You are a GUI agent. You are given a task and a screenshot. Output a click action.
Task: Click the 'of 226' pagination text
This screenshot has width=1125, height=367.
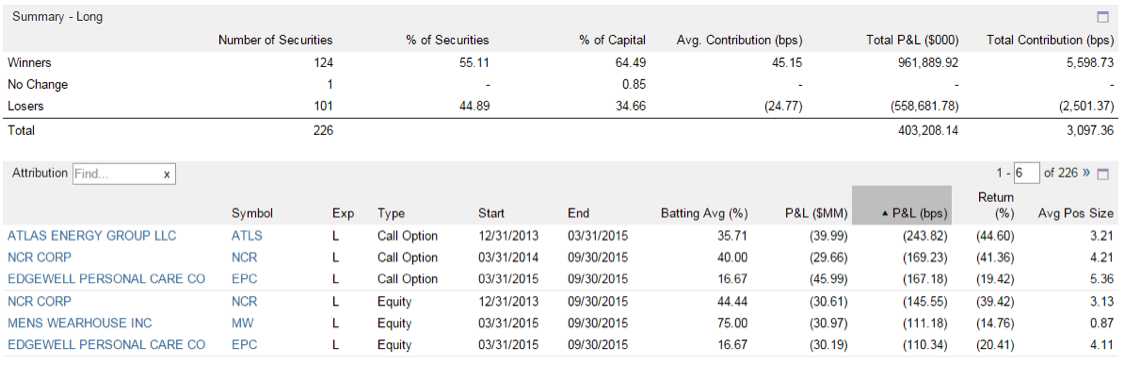pos(1060,173)
